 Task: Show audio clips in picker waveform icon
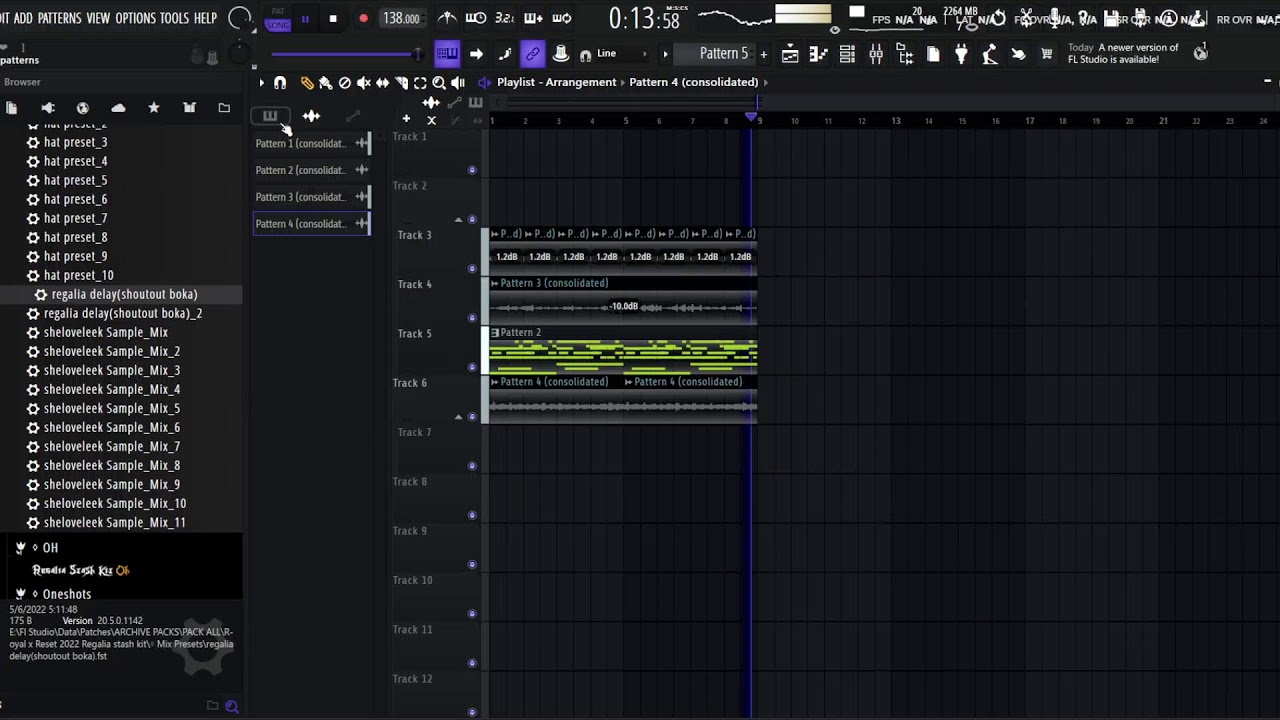click(311, 116)
